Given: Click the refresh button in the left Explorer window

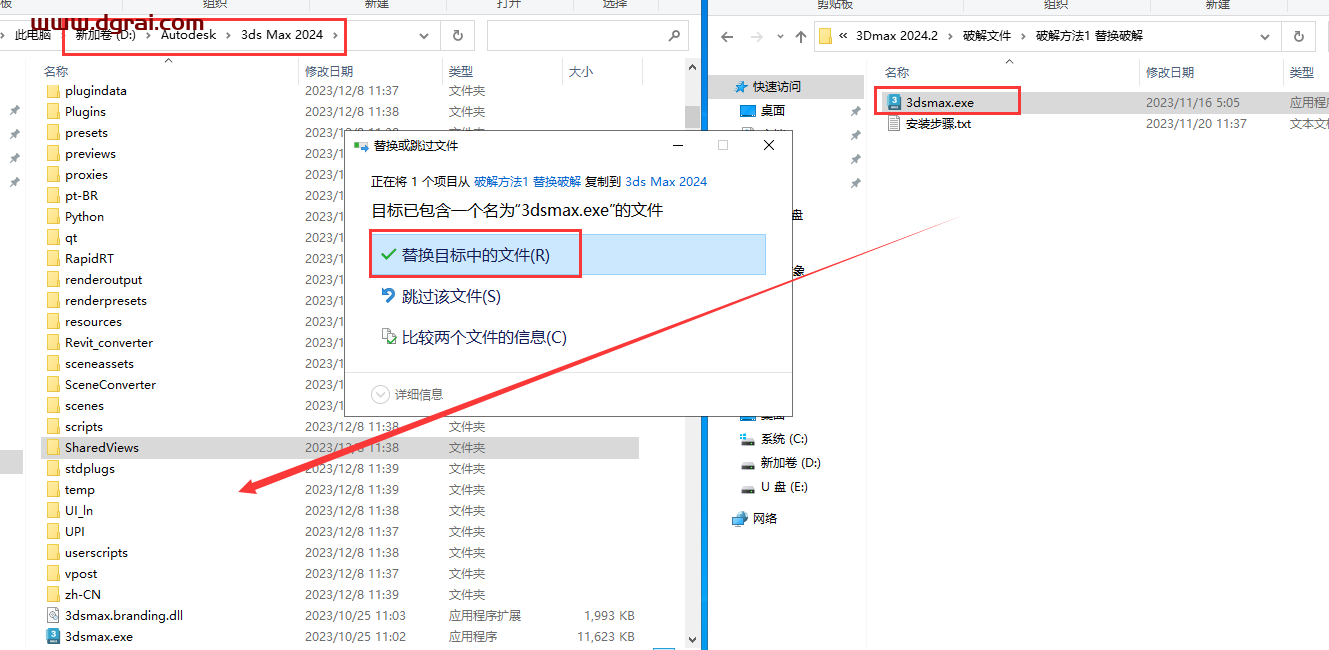Looking at the screenshot, I should [457, 35].
